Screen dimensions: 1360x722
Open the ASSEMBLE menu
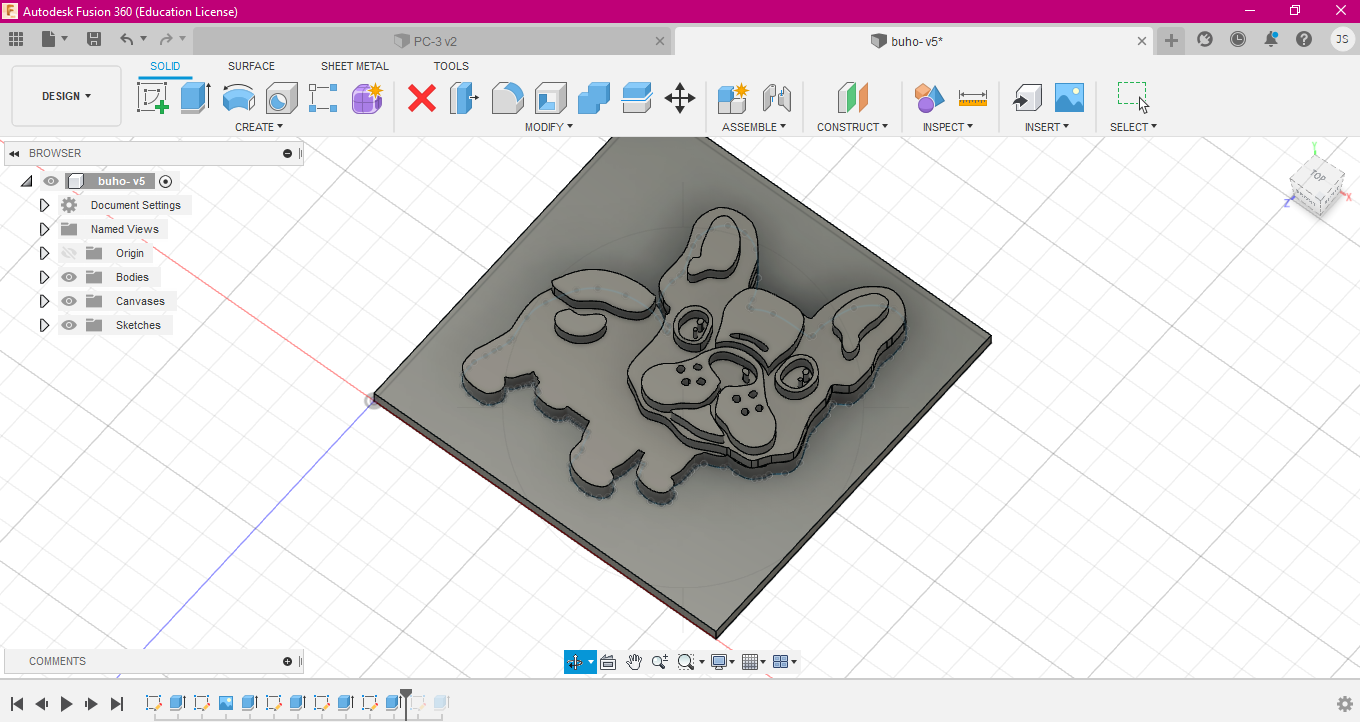tap(754, 127)
